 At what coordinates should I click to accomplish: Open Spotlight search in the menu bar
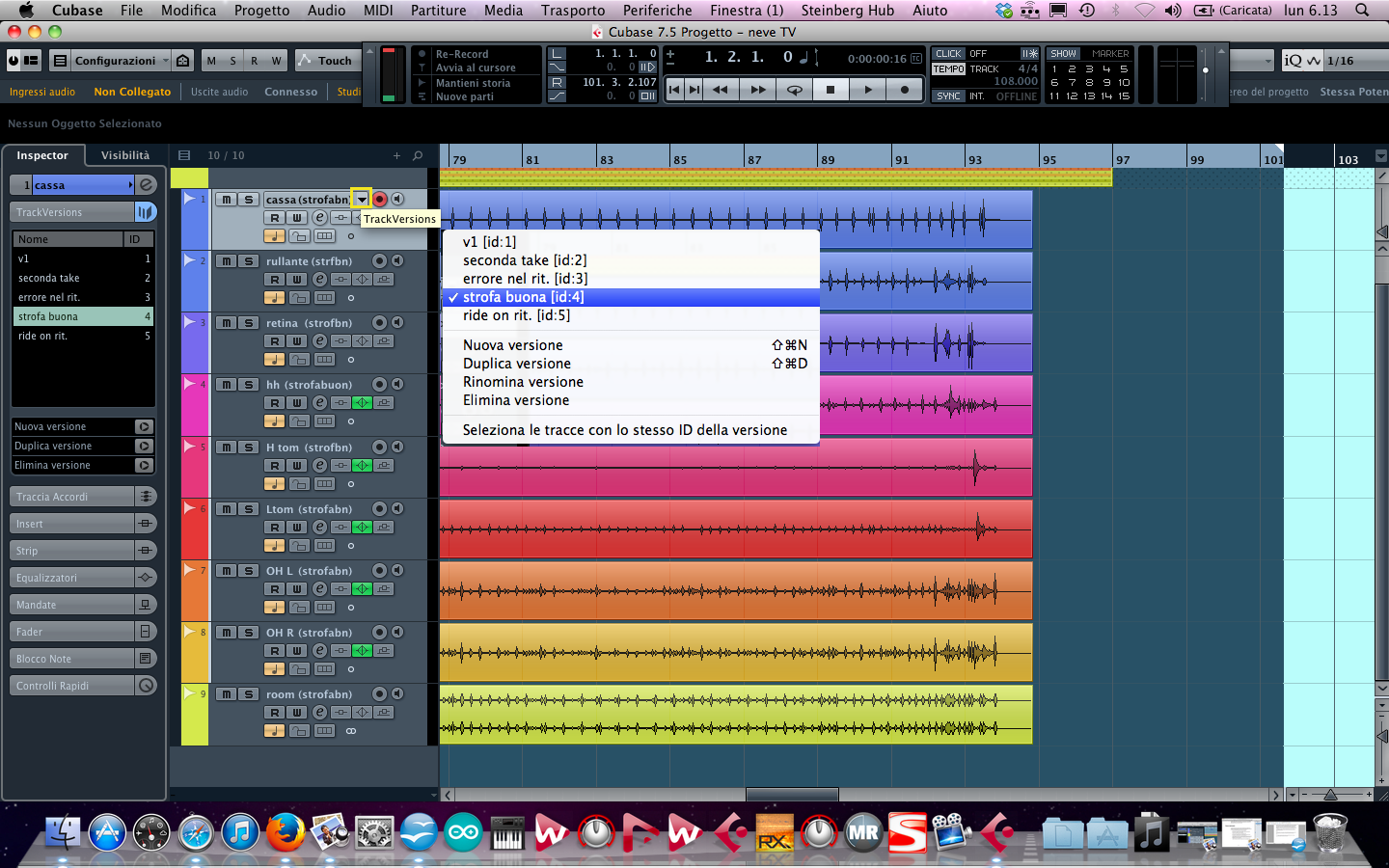coord(1362,11)
